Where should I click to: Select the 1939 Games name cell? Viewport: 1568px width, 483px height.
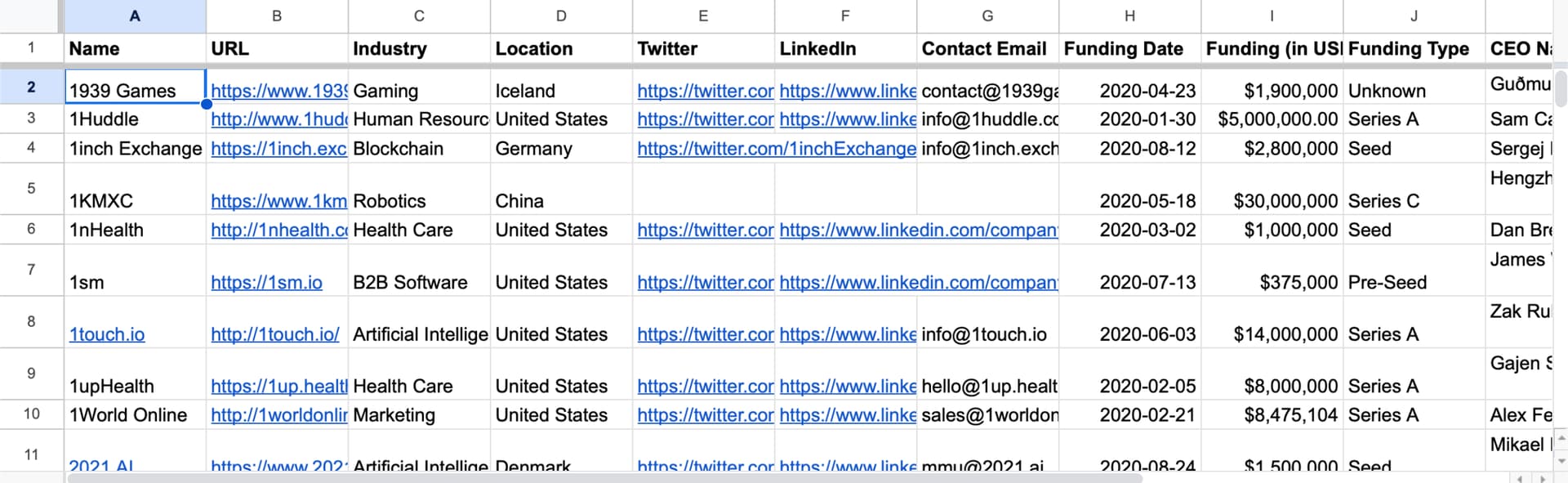point(135,87)
